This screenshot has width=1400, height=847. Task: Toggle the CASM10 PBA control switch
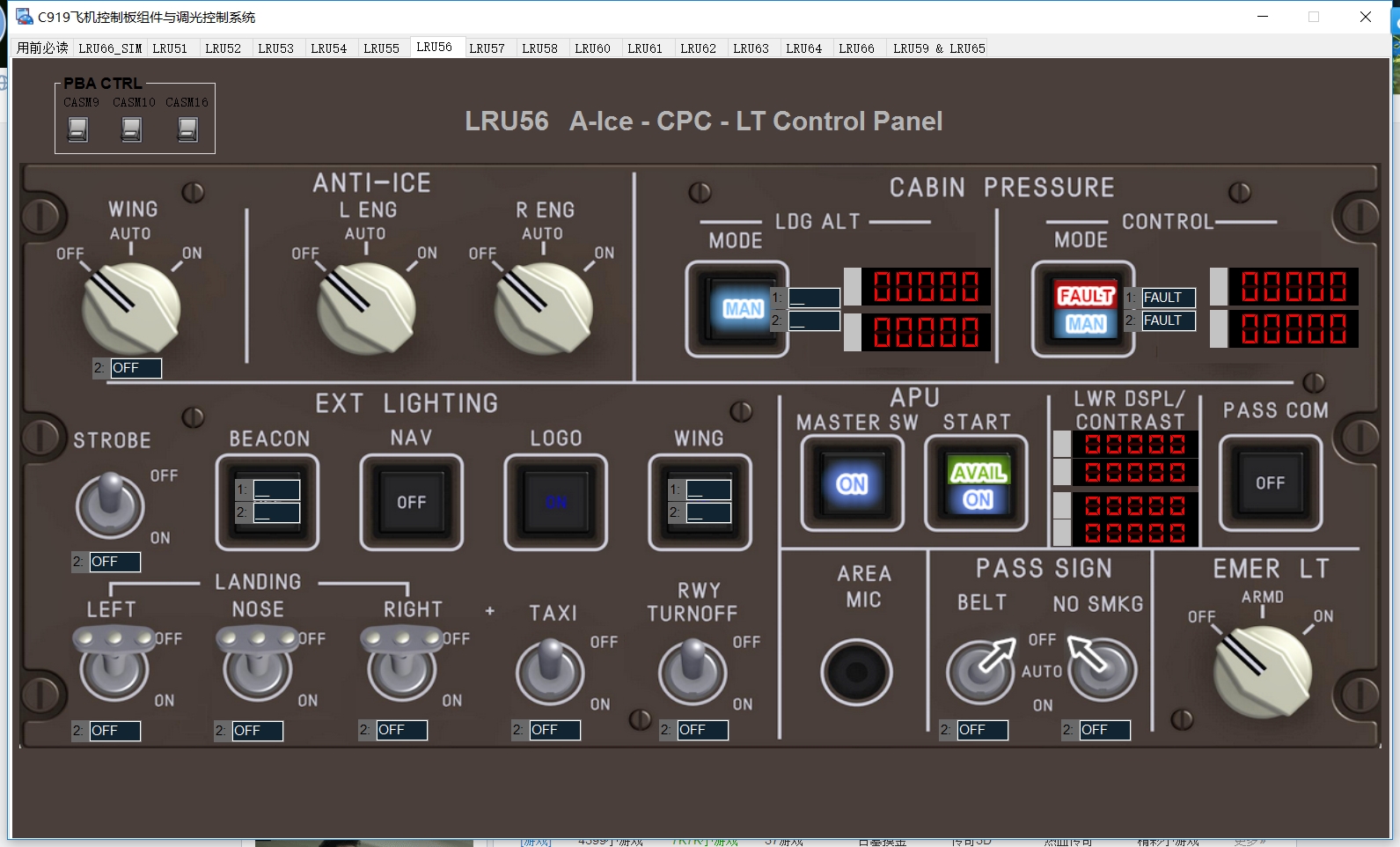pyautogui.click(x=131, y=129)
